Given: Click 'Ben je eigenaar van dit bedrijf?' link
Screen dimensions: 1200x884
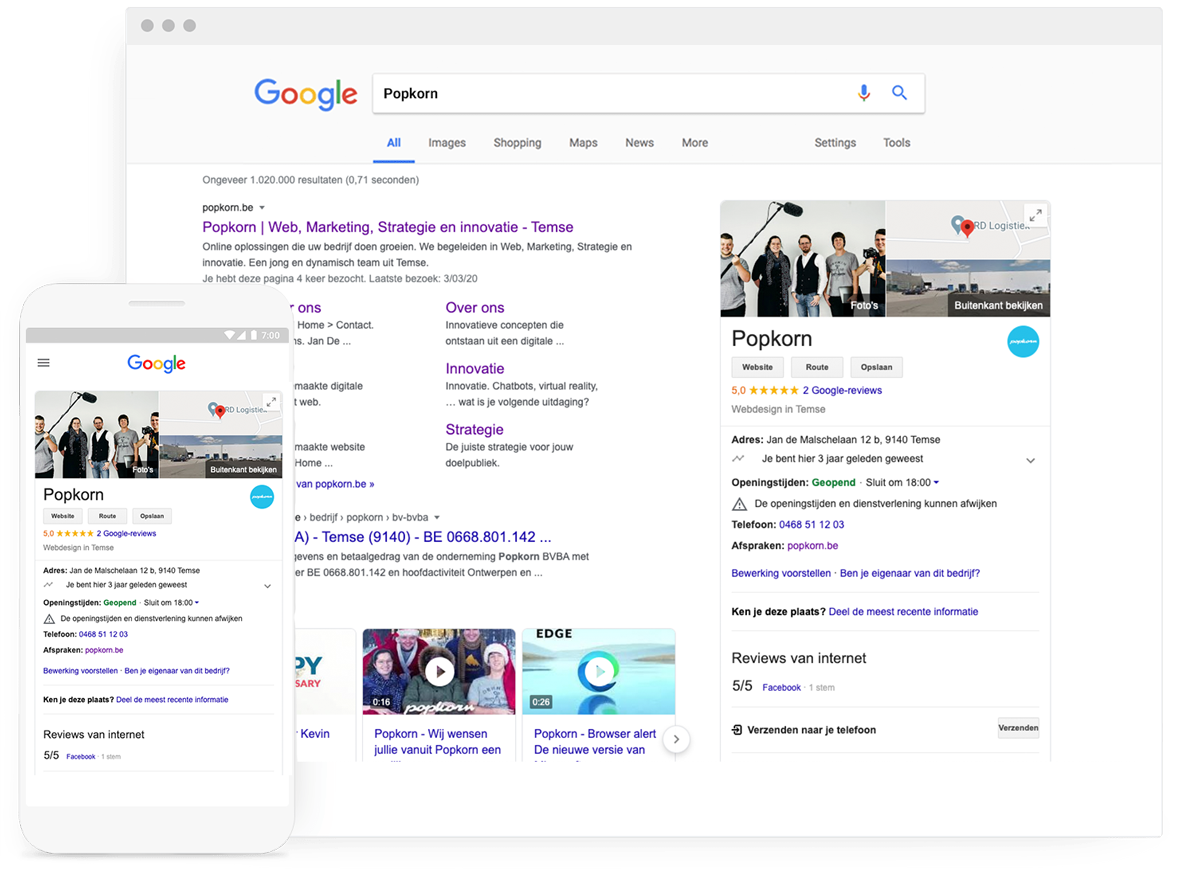Looking at the screenshot, I should (910, 573).
